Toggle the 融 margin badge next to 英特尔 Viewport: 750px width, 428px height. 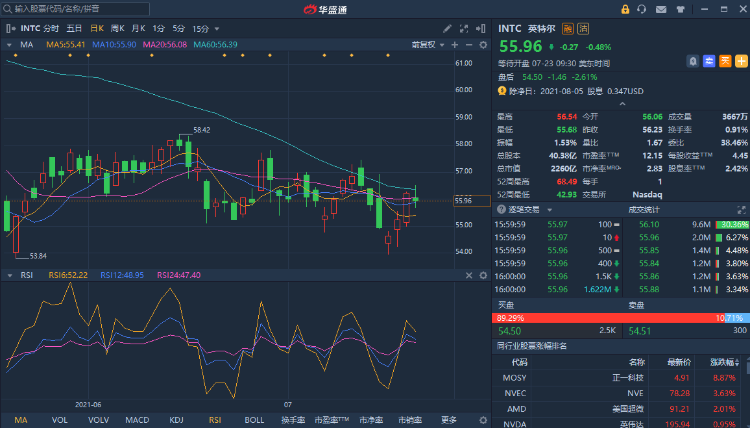pos(568,29)
